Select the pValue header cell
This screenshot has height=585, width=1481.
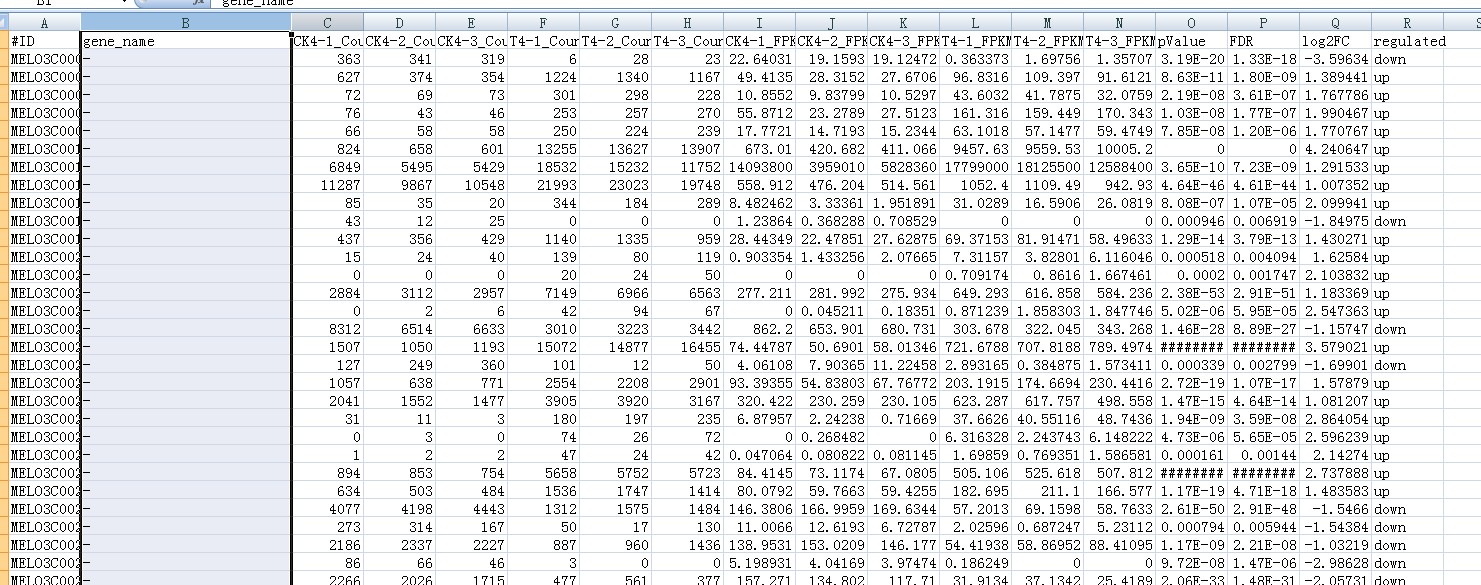1191,41
